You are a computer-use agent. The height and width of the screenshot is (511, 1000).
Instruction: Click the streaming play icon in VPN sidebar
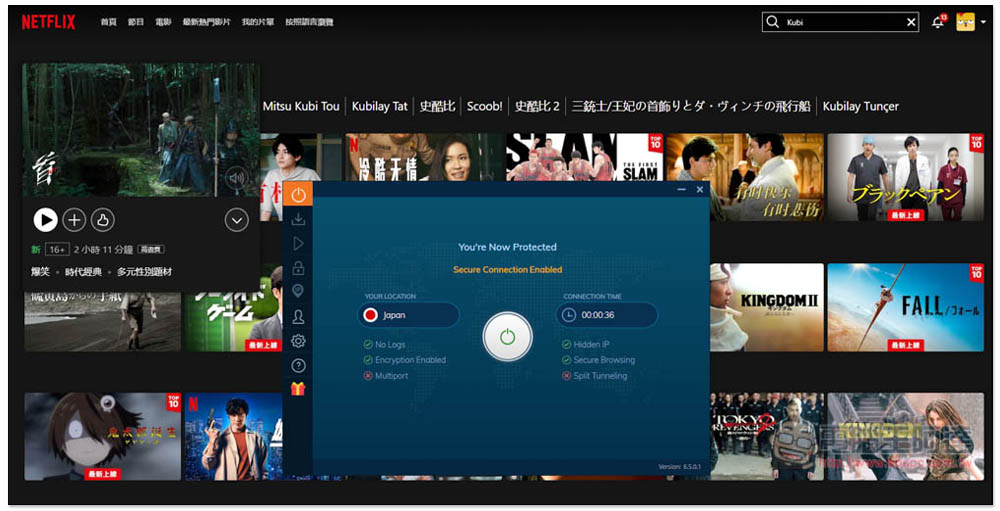(x=298, y=244)
